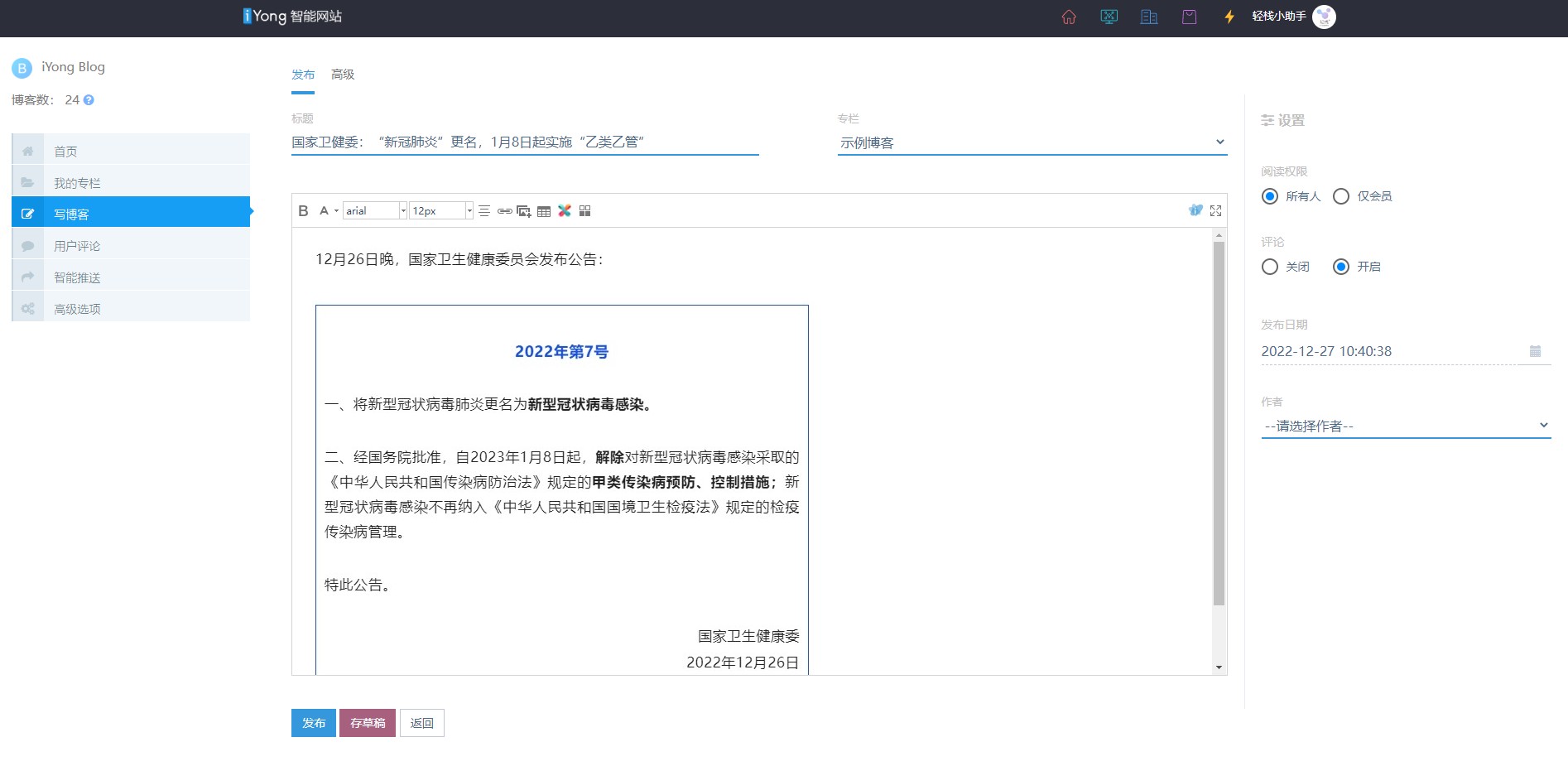The height and width of the screenshot is (766, 1568).
Task: Toggle bold formatting in the editor
Action: (x=303, y=211)
